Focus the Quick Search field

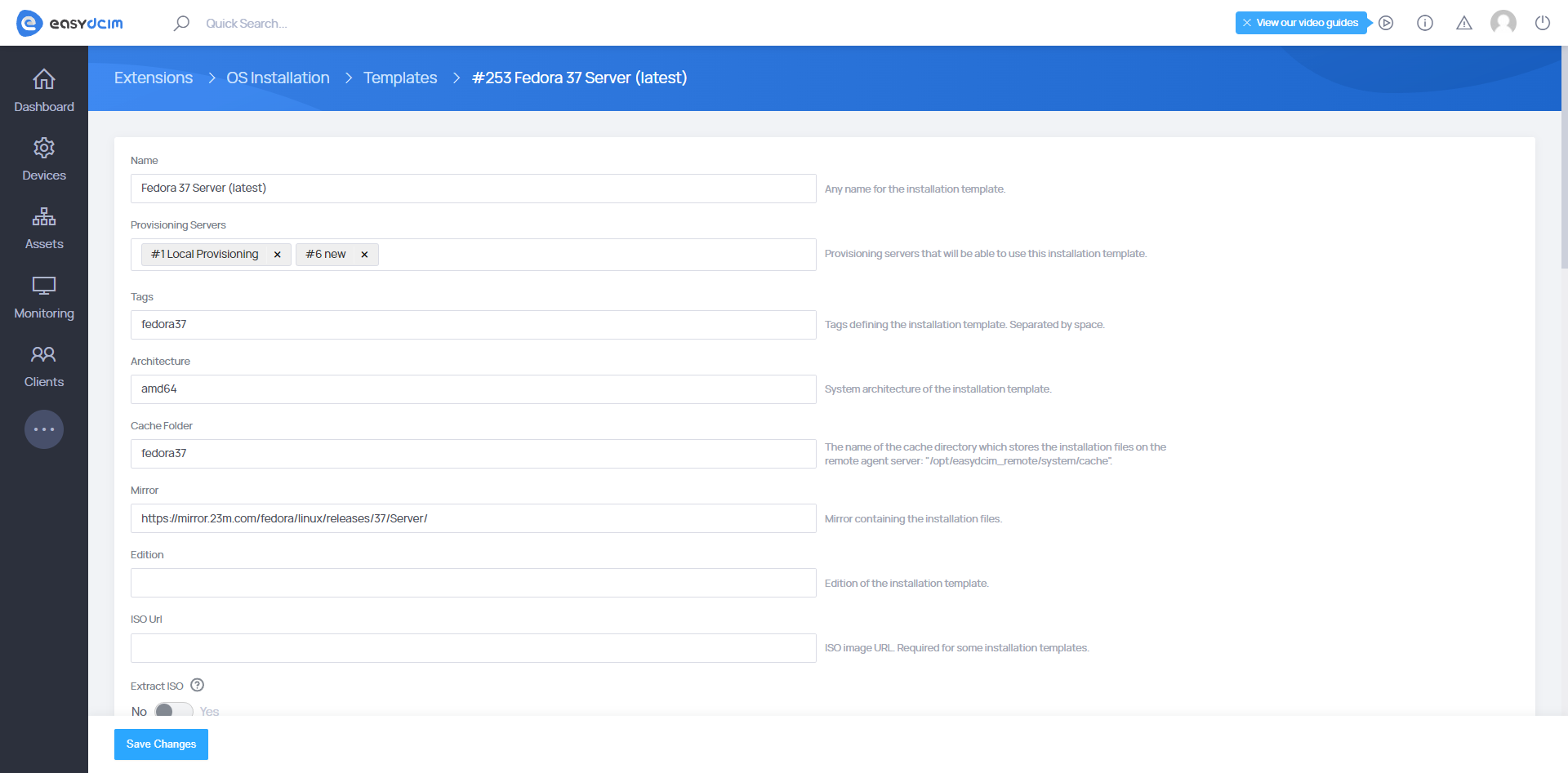(246, 23)
